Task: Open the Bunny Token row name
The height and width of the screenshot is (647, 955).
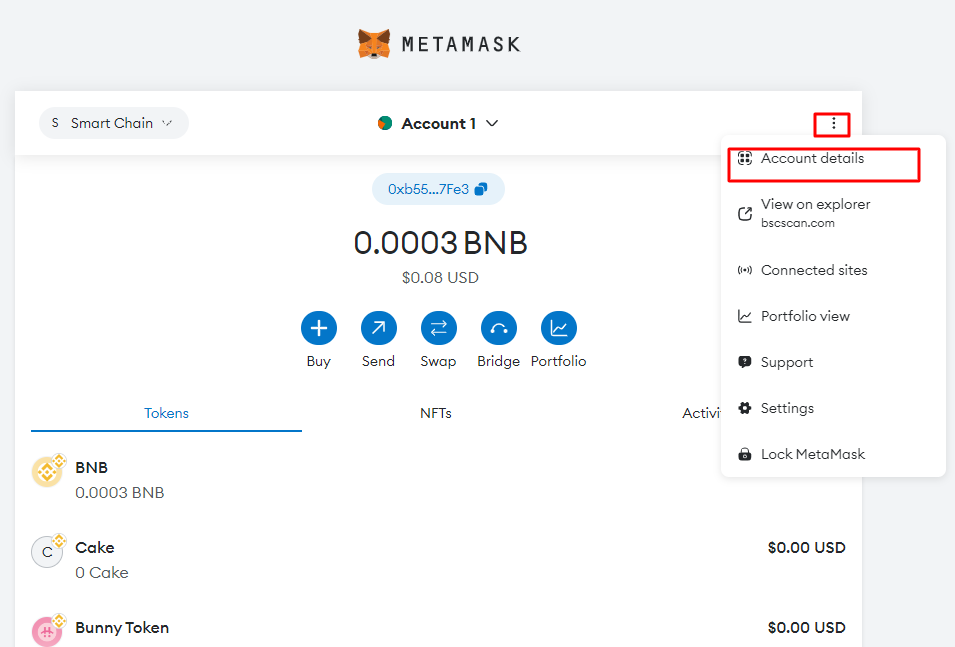Action: click(122, 628)
